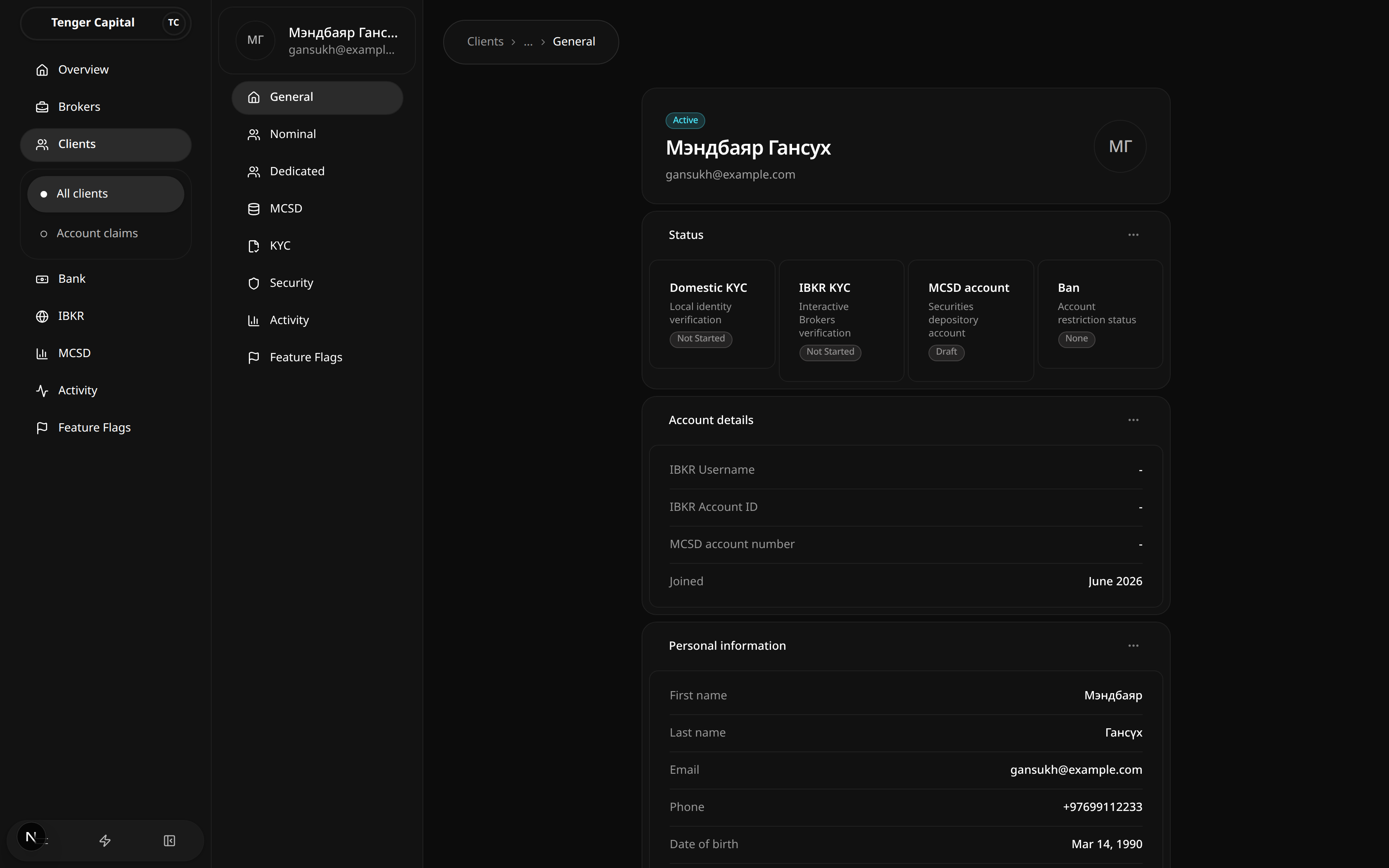This screenshot has width=1389, height=868.
Task: Click the Overview home icon in sidebar
Action: click(x=42, y=70)
